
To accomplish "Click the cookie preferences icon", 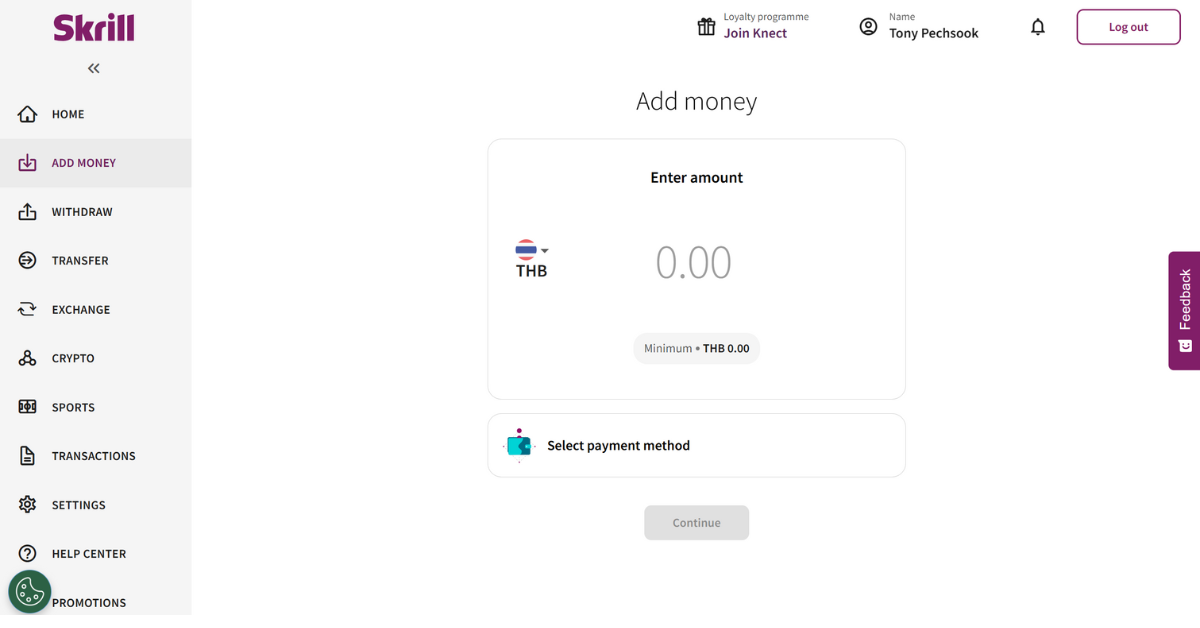I will click(30, 592).
